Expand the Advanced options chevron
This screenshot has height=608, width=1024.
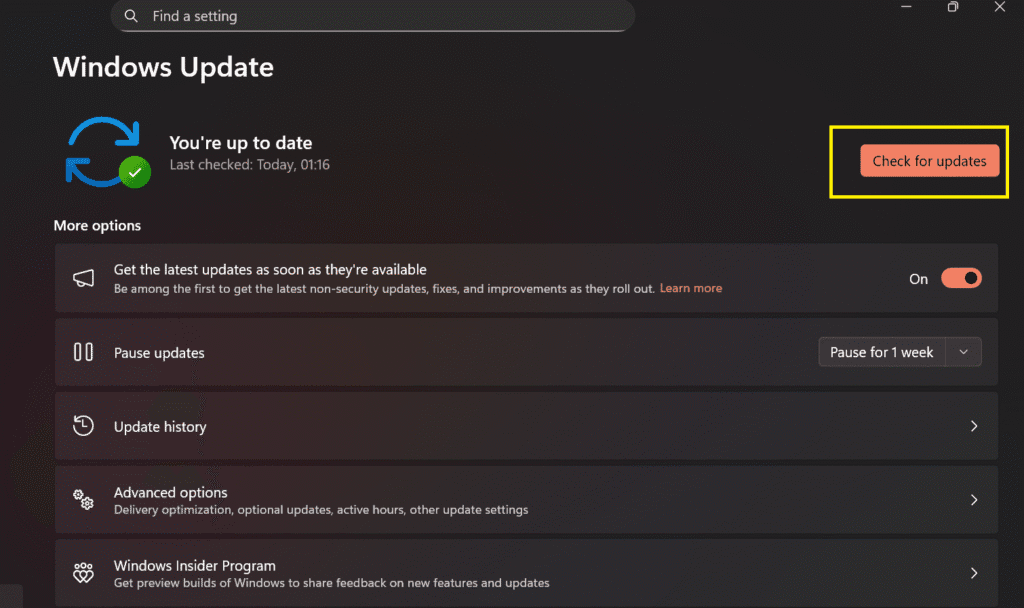[973, 500]
